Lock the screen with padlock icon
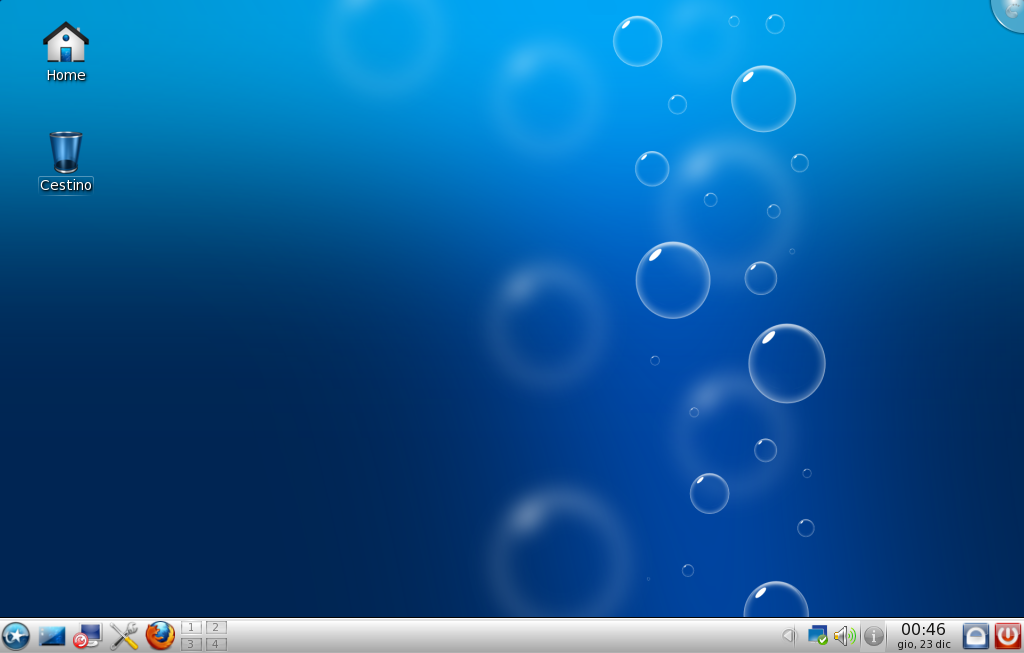The image size is (1024, 653). coord(976,635)
